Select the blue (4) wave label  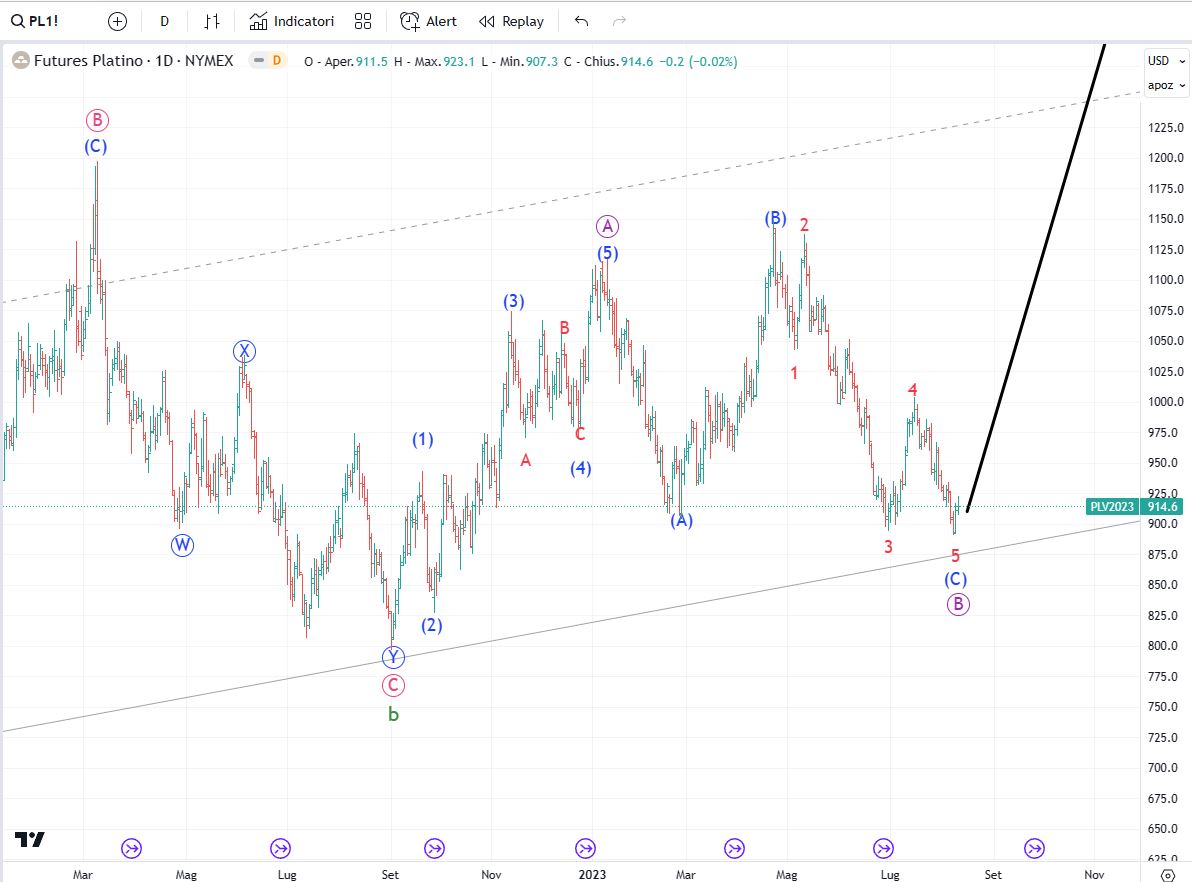coord(581,468)
